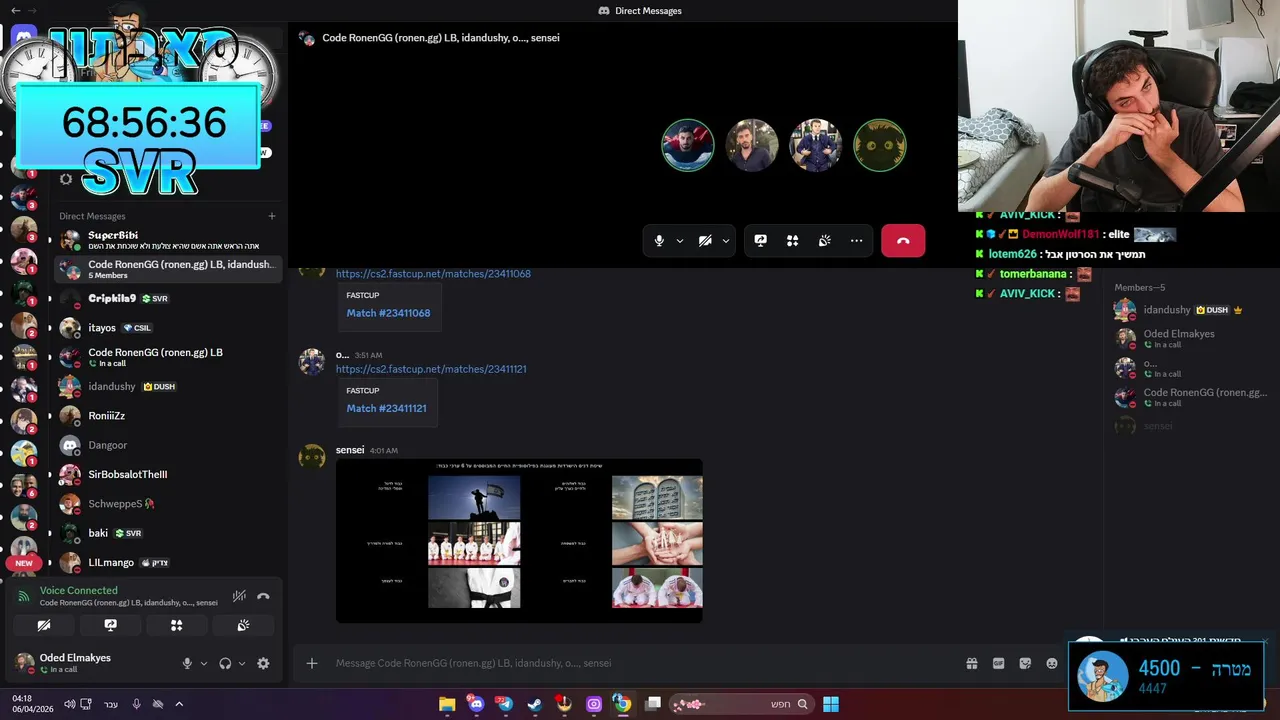Open soundboard button in voice panel

click(243, 625)
